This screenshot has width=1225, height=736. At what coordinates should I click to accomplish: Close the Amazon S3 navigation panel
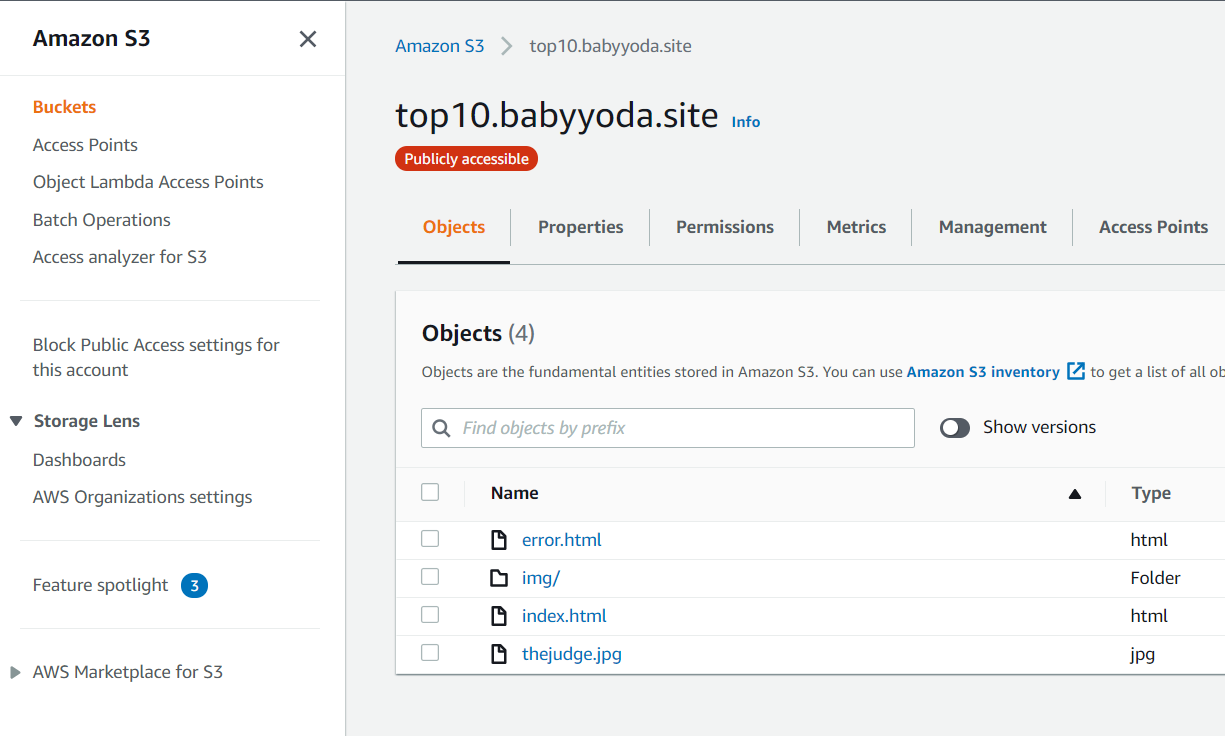coord(308,39)
